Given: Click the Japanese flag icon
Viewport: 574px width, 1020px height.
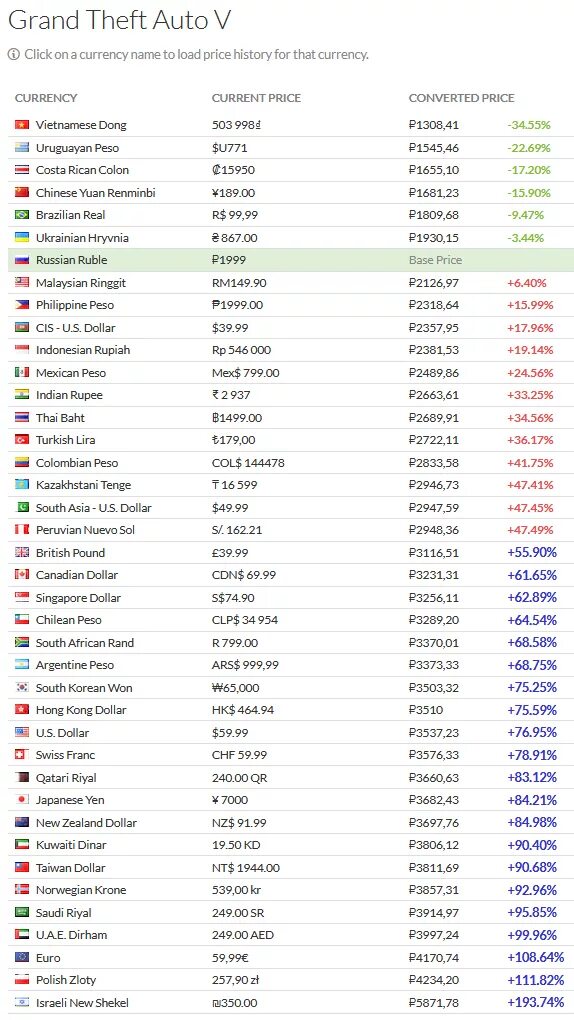Looking at the screenshot, I should coord(22,799).
